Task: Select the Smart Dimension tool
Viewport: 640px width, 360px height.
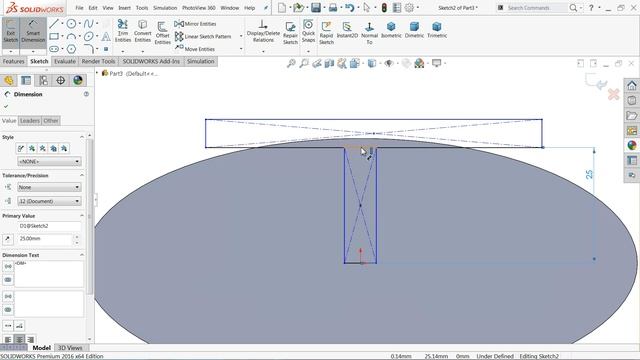Action: [x=33, y=32]
